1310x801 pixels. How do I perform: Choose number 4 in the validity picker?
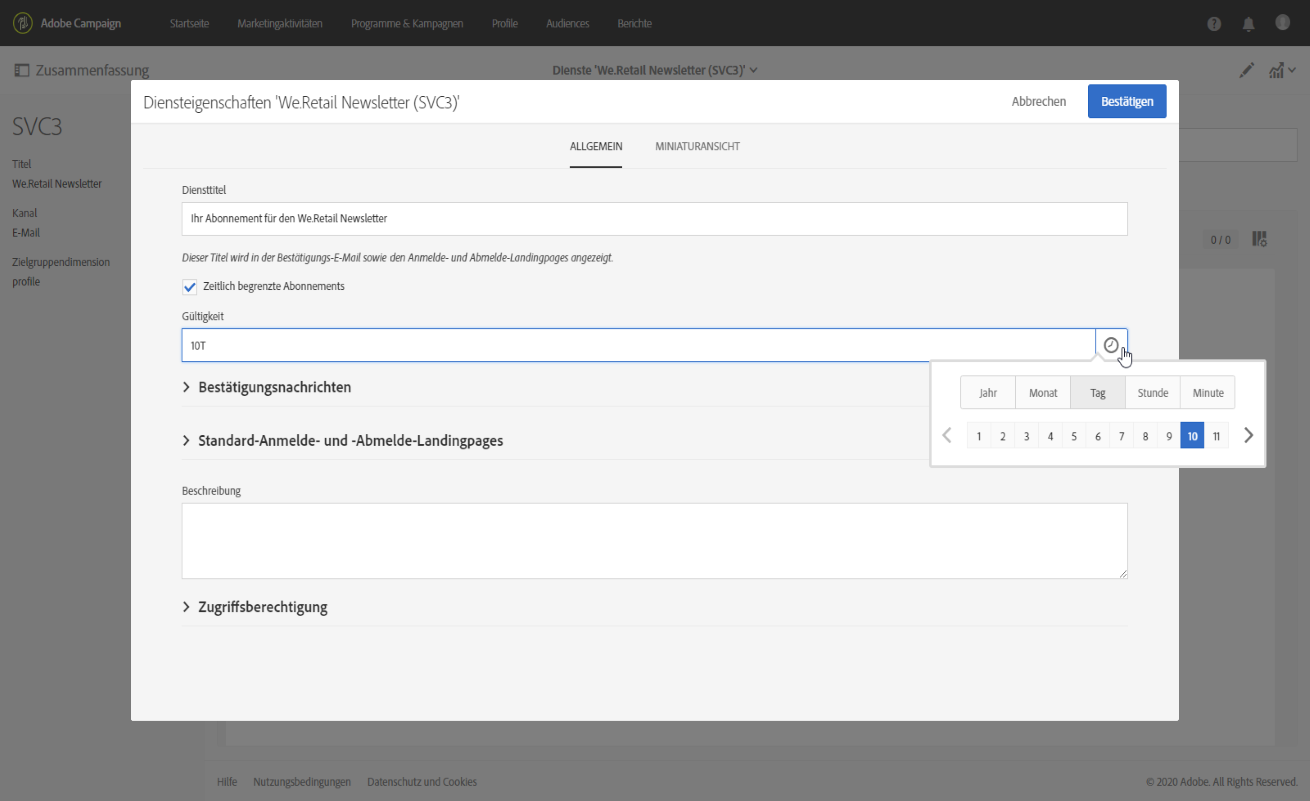[1050, 436]
